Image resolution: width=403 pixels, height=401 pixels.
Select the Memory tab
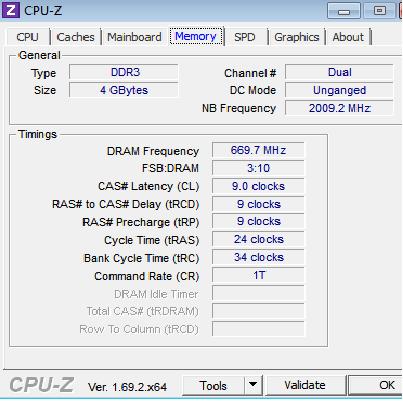[x=196, y=36]
